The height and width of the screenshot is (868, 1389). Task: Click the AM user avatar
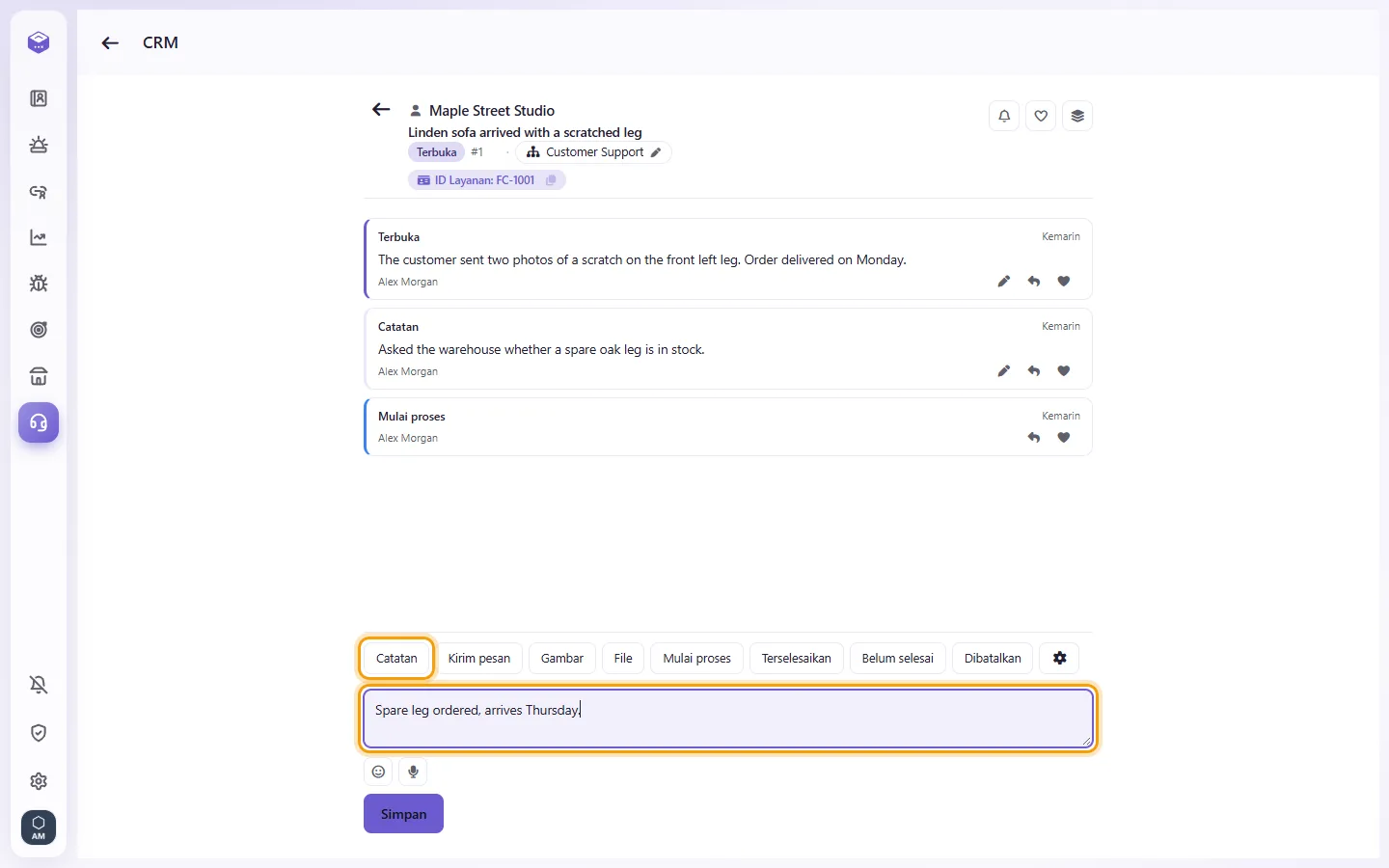(39, 827)
